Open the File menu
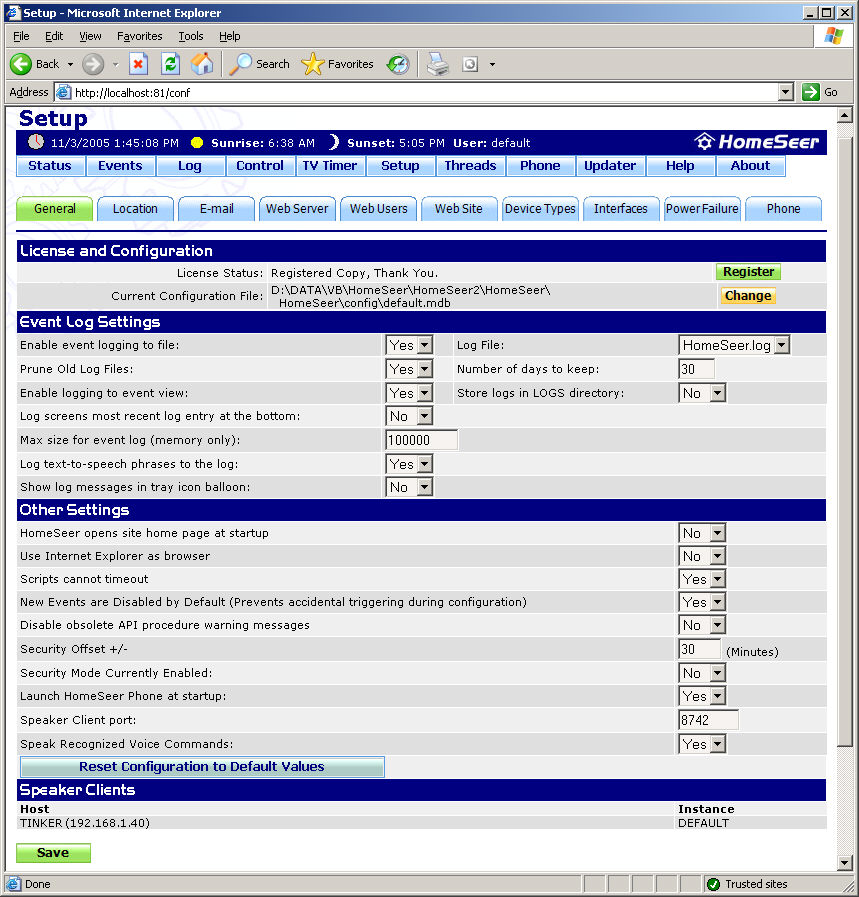The height and width of the screenshot is (897, 859). click(x=21, y=36)
